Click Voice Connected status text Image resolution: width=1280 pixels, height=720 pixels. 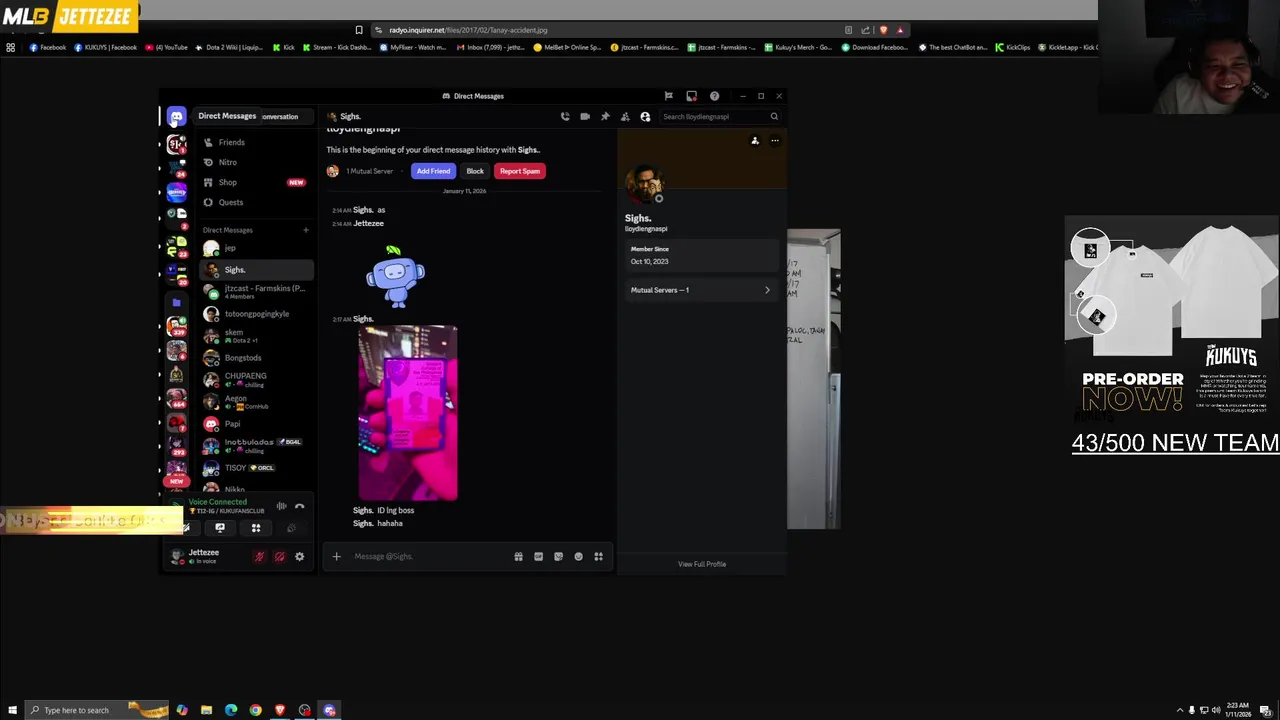point(218,502)
